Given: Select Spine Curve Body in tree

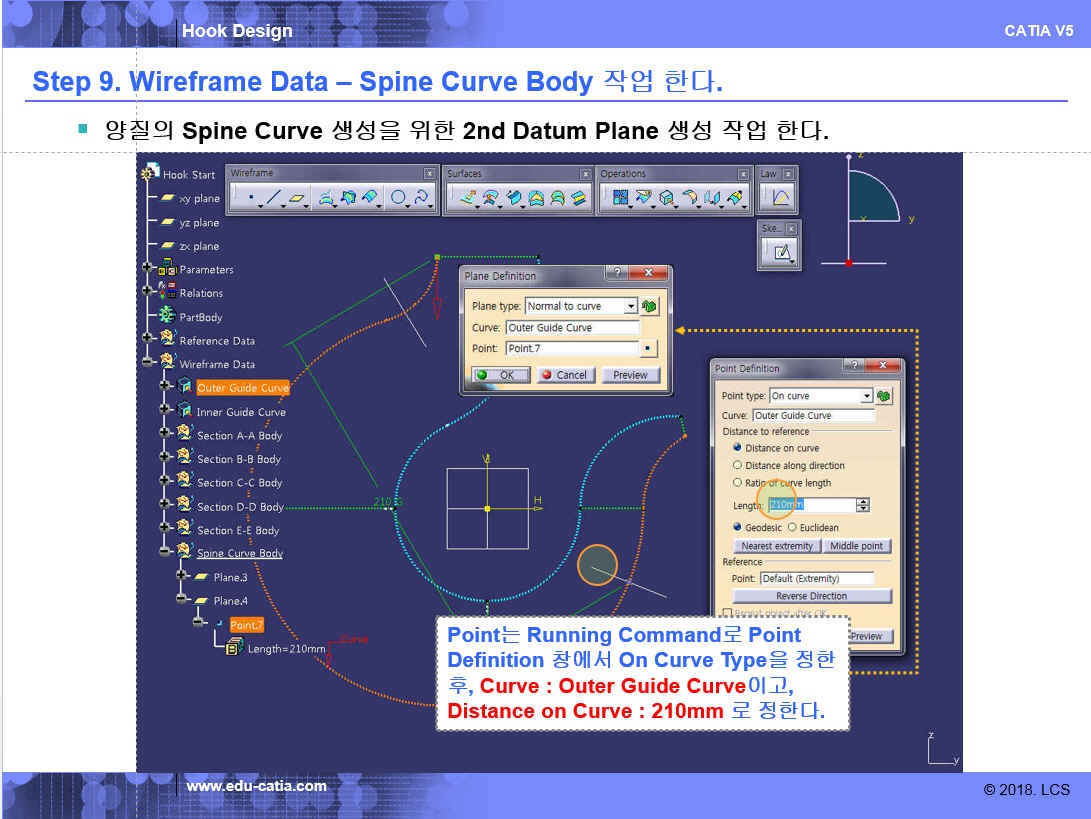Looking at the screenshot, I should (239, 553).
